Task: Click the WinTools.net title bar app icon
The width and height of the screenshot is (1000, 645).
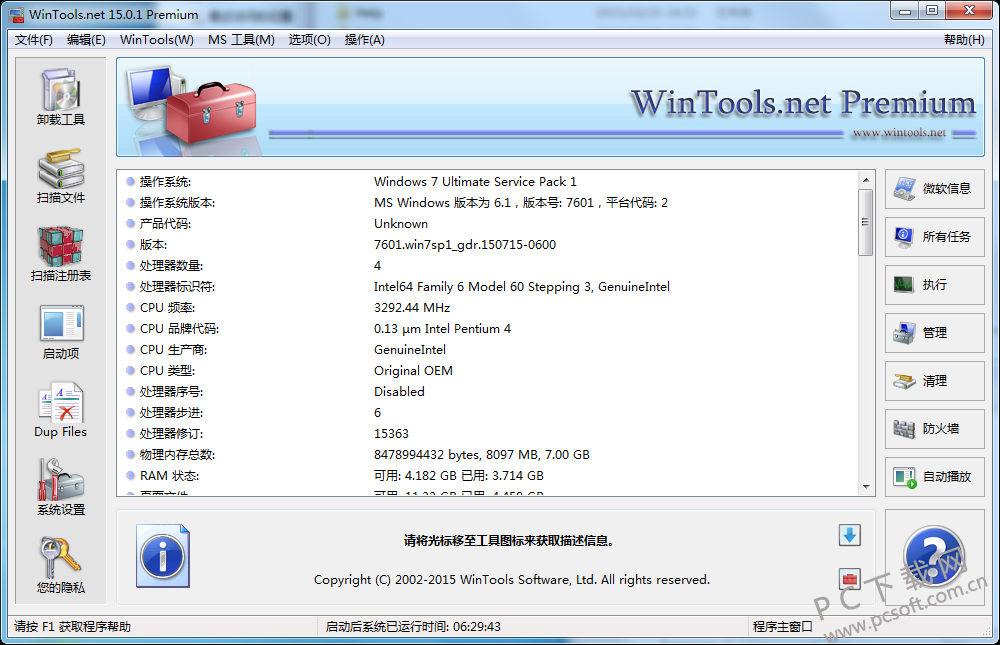Action: pyautogui.click(x=15, y=14)
